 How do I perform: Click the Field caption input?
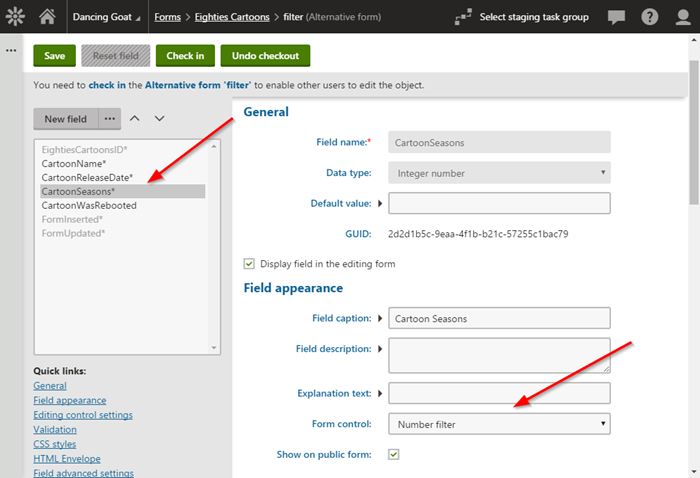[x=499, y=318]
